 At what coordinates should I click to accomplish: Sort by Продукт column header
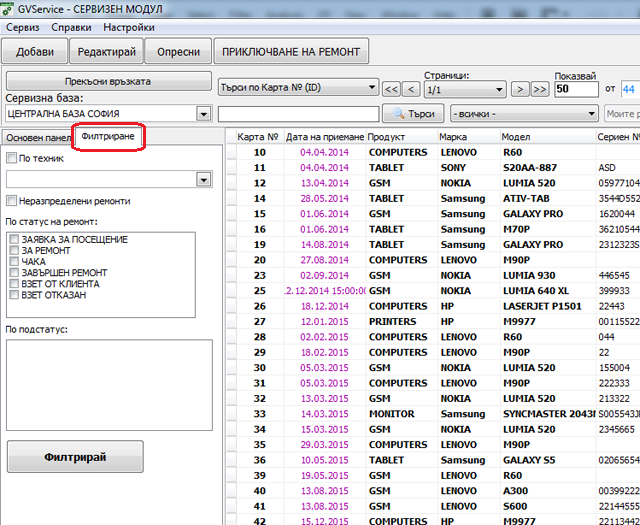(402, 137)
